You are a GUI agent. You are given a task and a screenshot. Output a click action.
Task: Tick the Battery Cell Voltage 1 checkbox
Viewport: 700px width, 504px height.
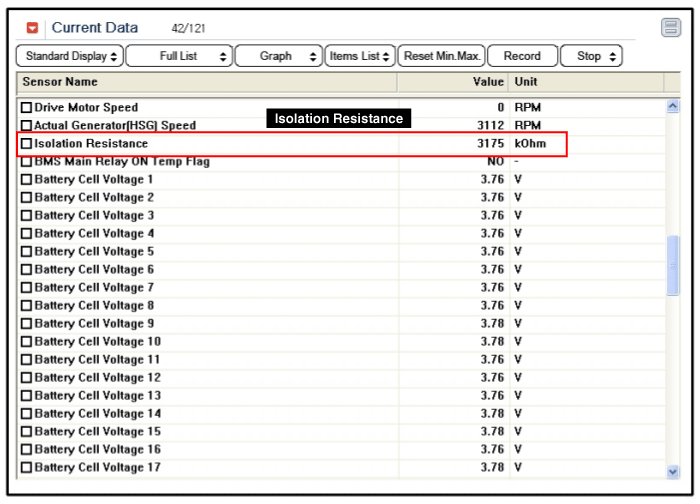27,180
